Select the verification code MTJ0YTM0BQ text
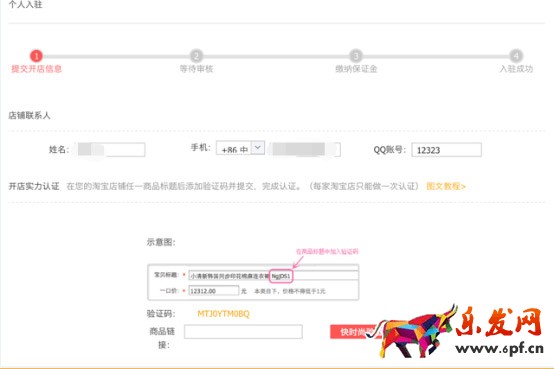This screenshot has height=369, width=554. (x=223, y=314)
